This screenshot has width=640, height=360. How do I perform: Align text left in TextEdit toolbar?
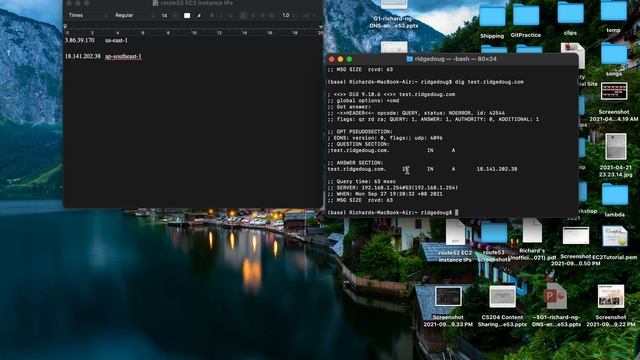(244, 16)
